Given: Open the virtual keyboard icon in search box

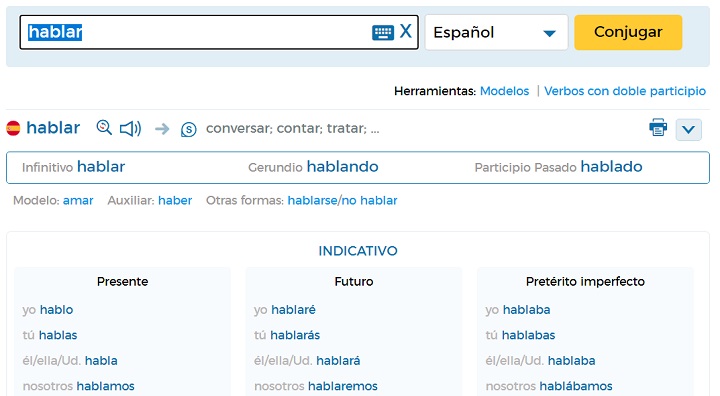Looking at the screenshot, I should tap(382, 33).
